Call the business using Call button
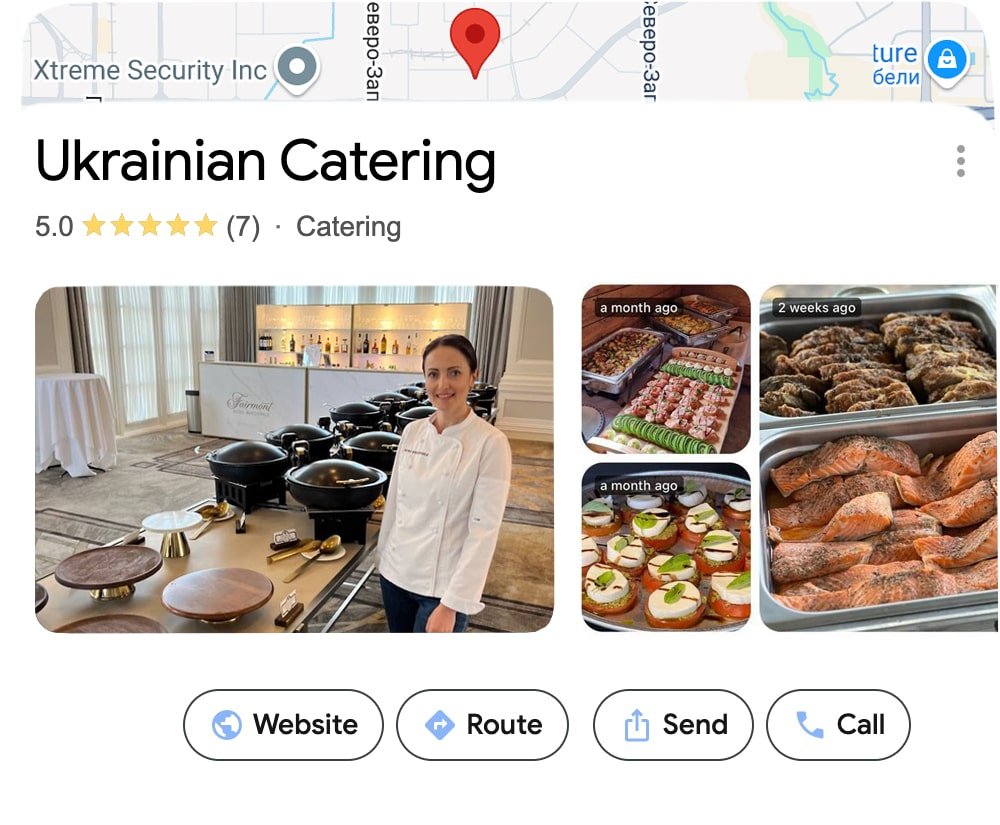Image resolution: width=1000 pixels, height=825 pixels. tap(838, 725)
